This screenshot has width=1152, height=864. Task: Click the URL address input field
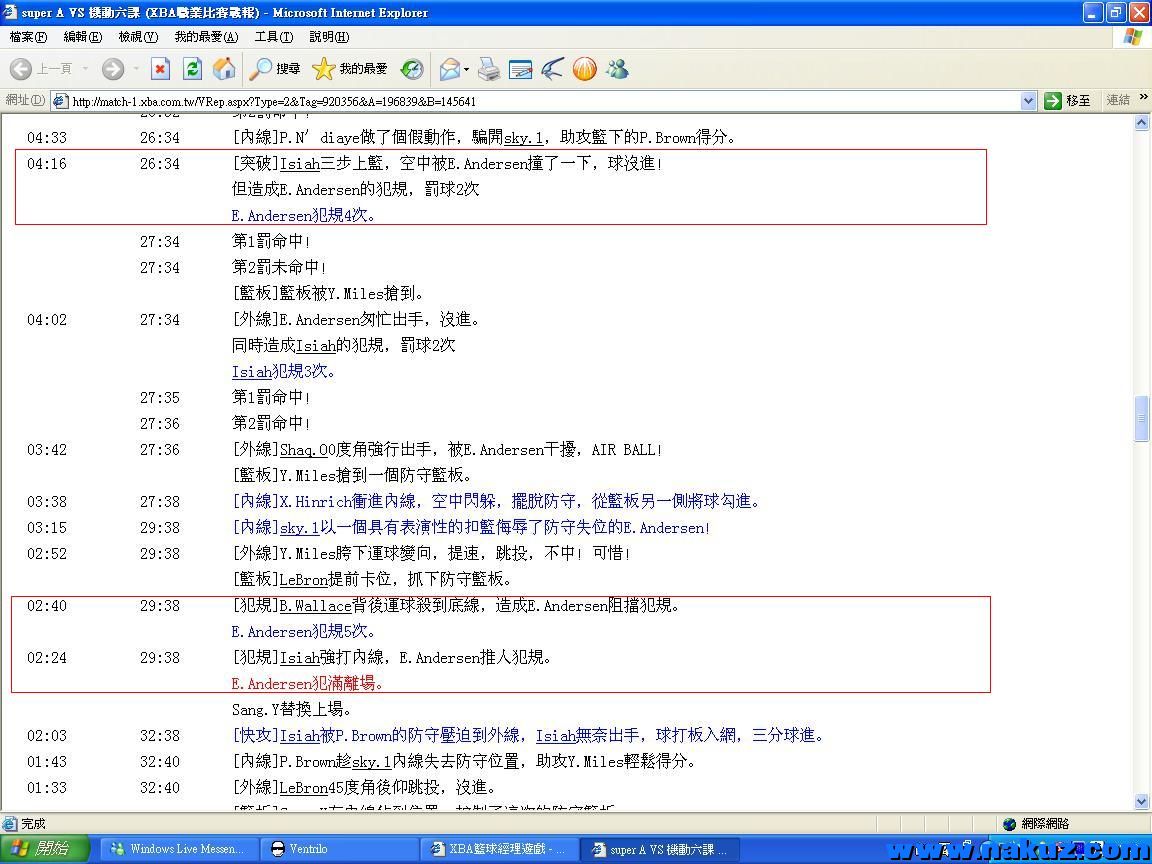[x=540, y=100]
